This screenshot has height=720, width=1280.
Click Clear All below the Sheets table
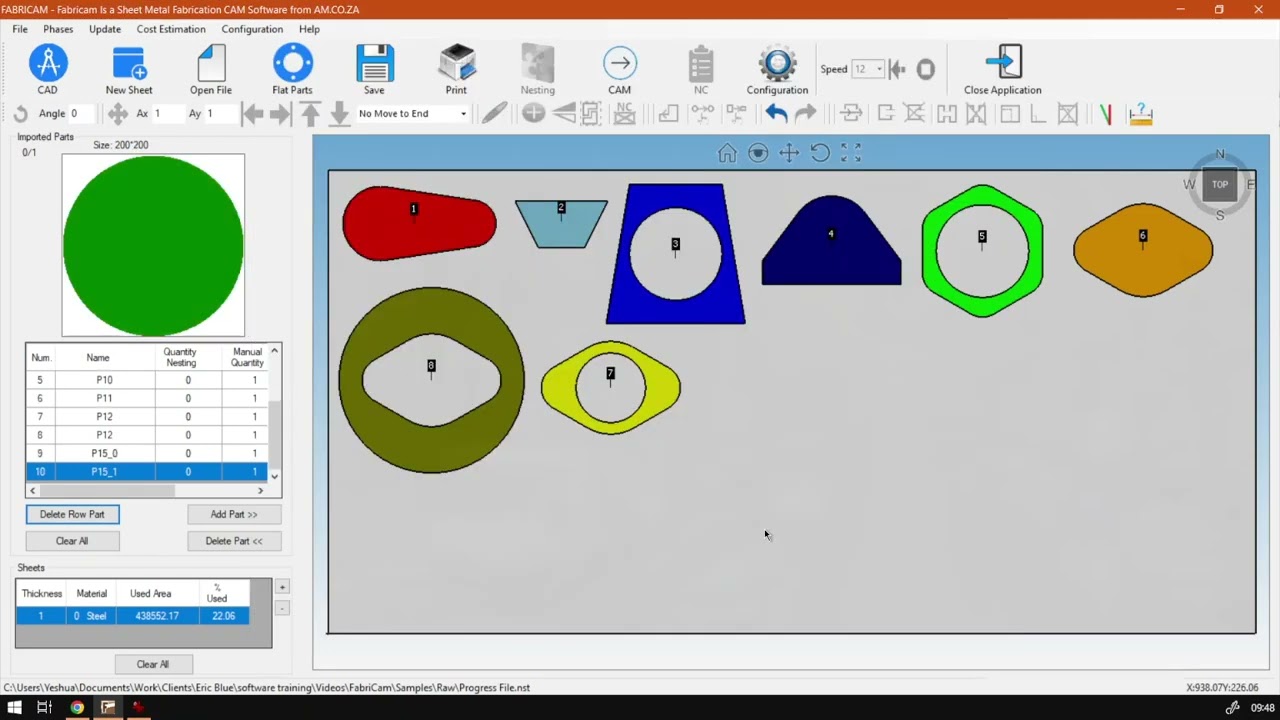point(153,664)
